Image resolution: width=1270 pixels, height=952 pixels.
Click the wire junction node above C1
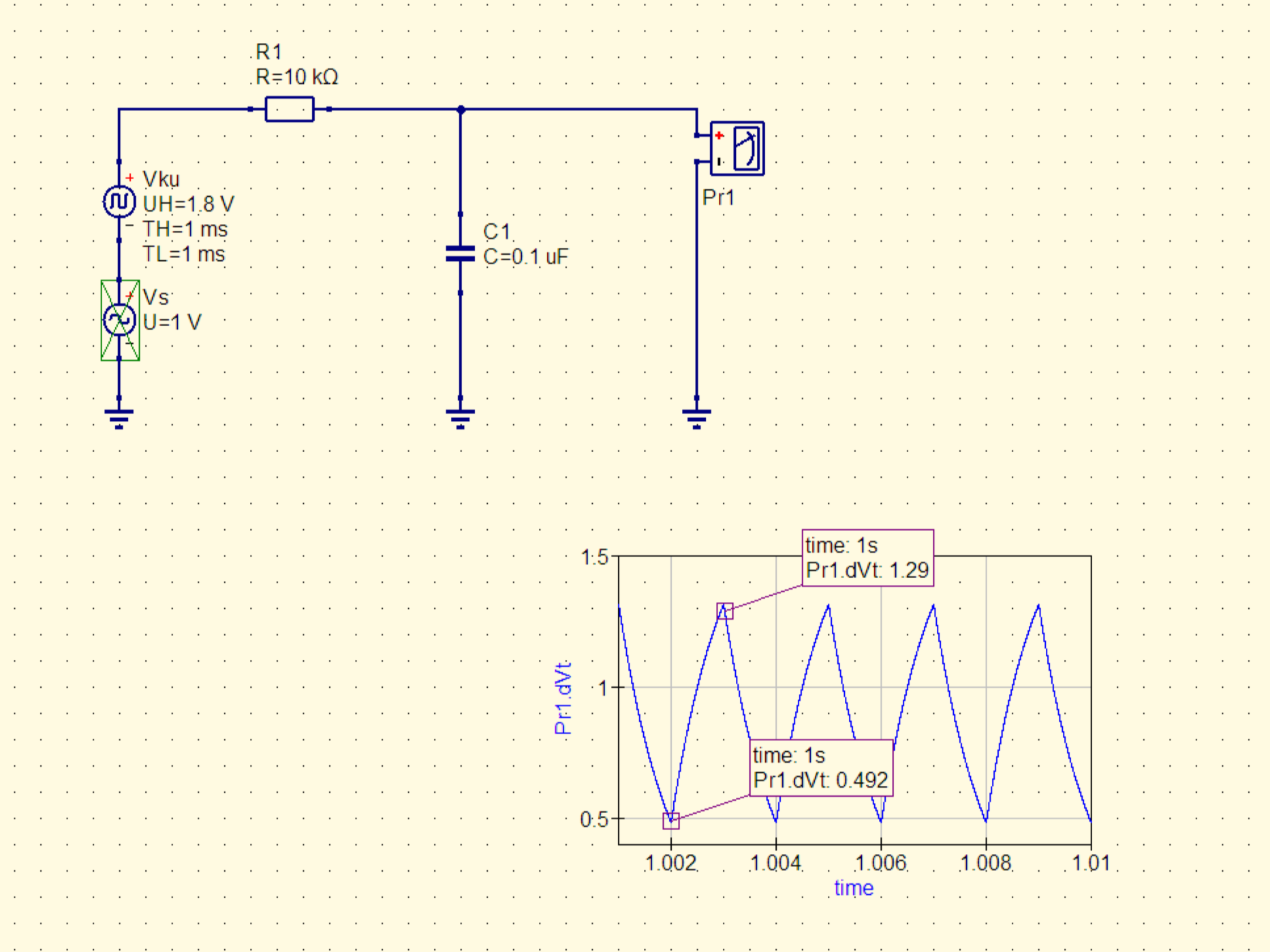click(x=461, y=109)
